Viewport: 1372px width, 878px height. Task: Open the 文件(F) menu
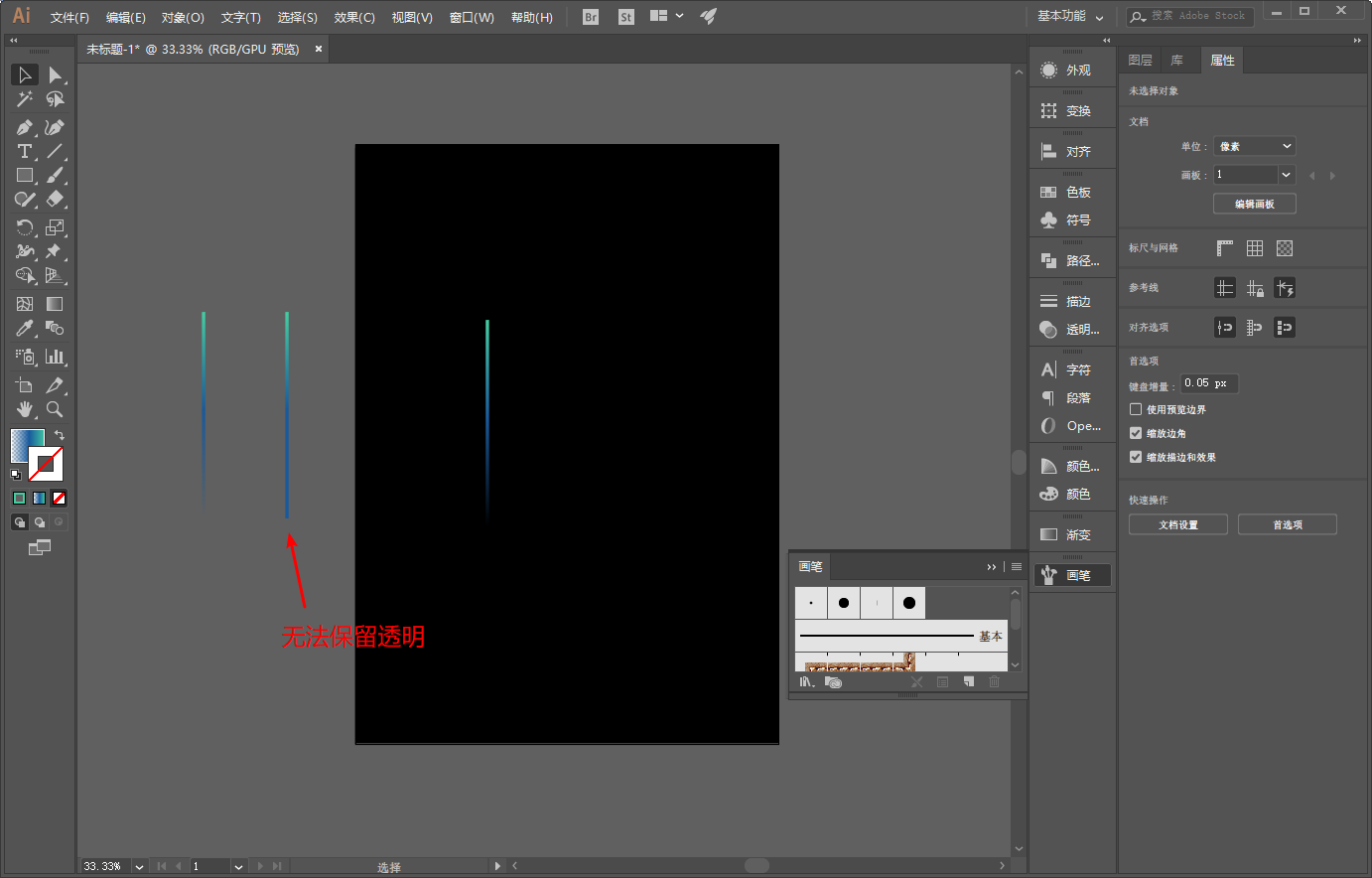[69, 18]
